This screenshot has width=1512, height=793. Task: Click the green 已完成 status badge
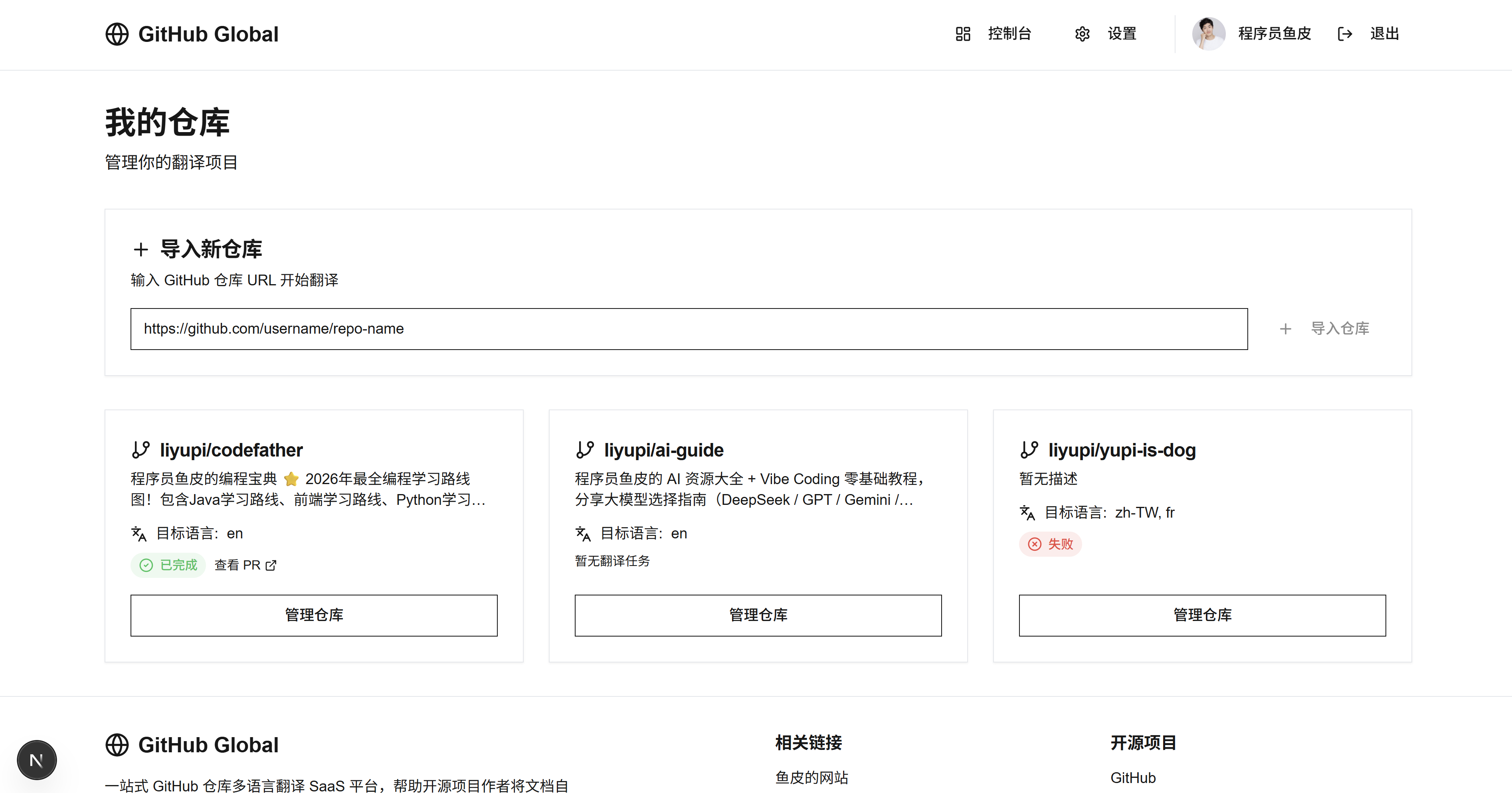[168, 565]
